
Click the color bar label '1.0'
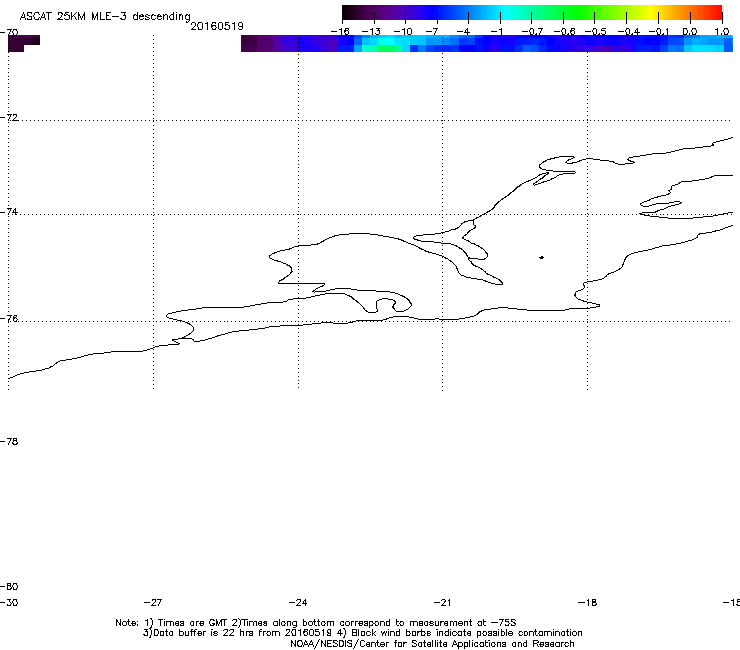(x=722, y=32)
